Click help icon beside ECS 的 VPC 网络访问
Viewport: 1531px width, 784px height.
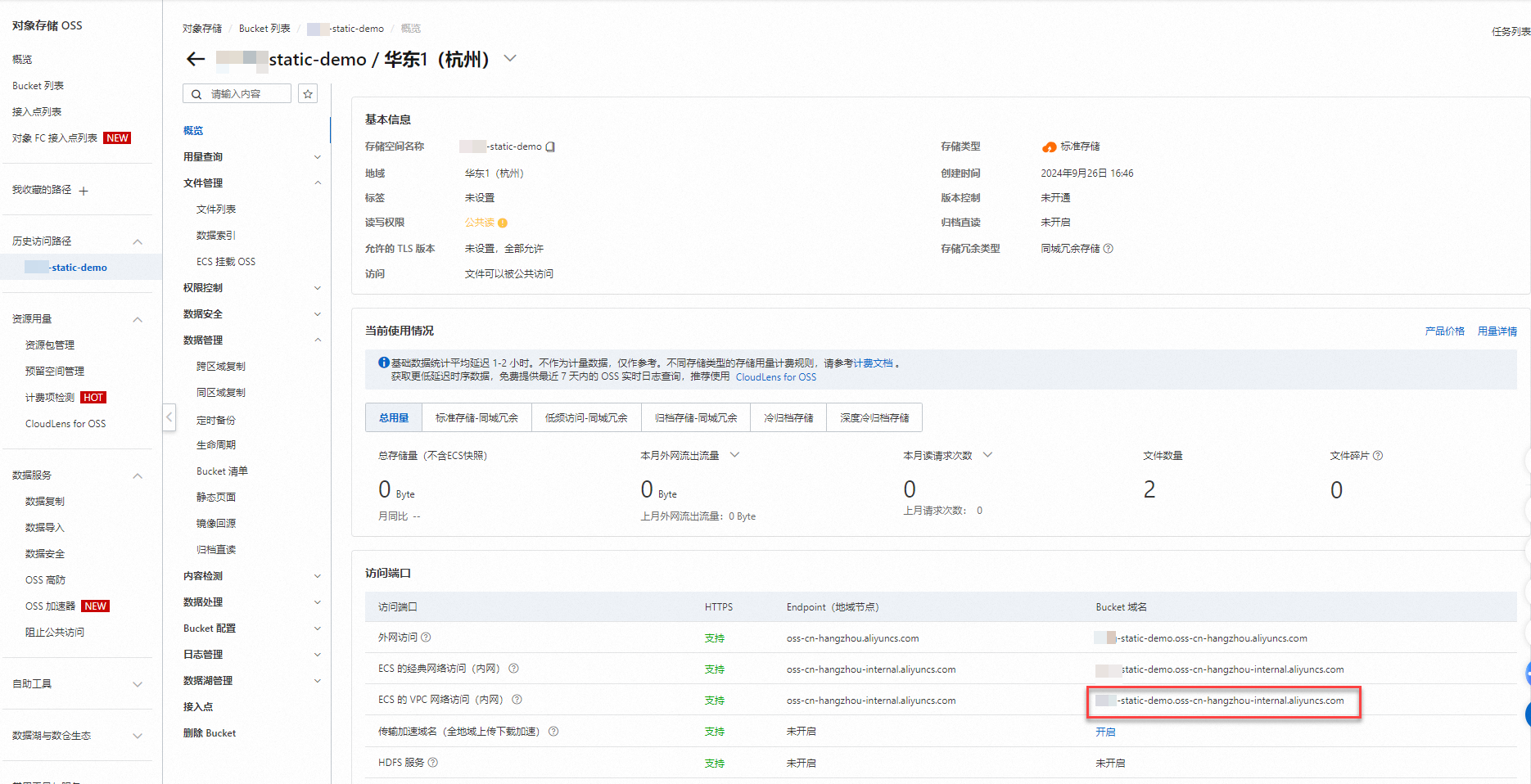[x=517, y=700]
